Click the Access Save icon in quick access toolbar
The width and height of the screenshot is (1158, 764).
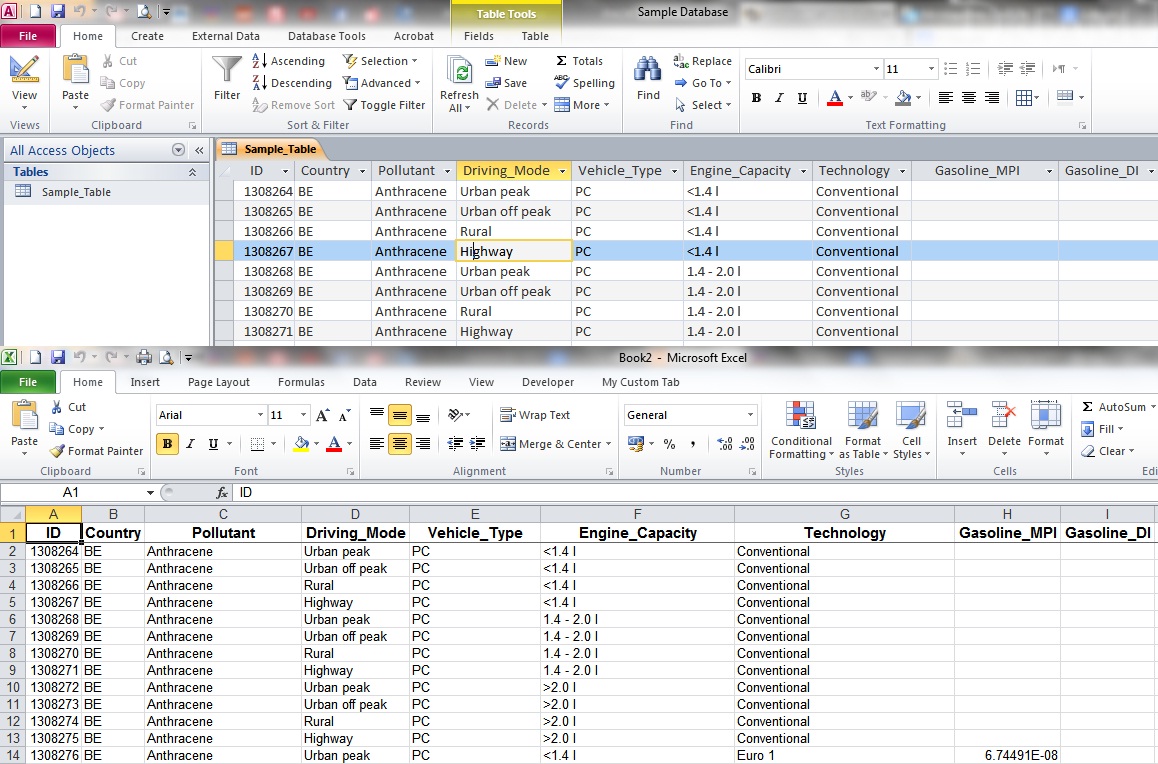(x=58, y=11)
